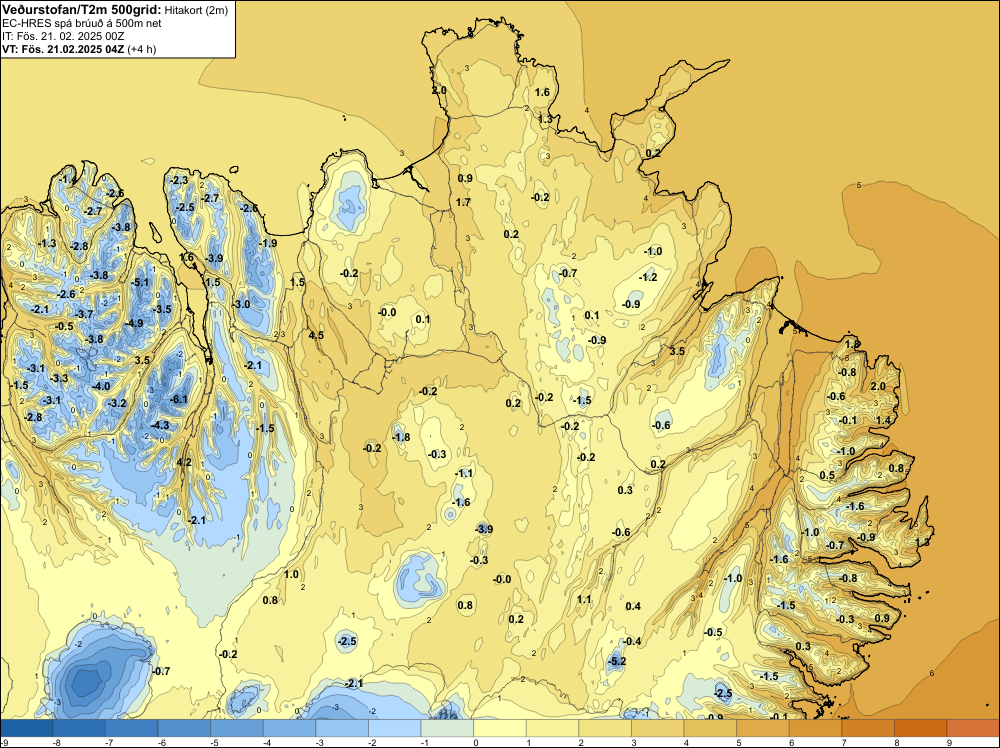Click the '1.4' temperature value
This screenshot has width=1000, height=748.
883,420
